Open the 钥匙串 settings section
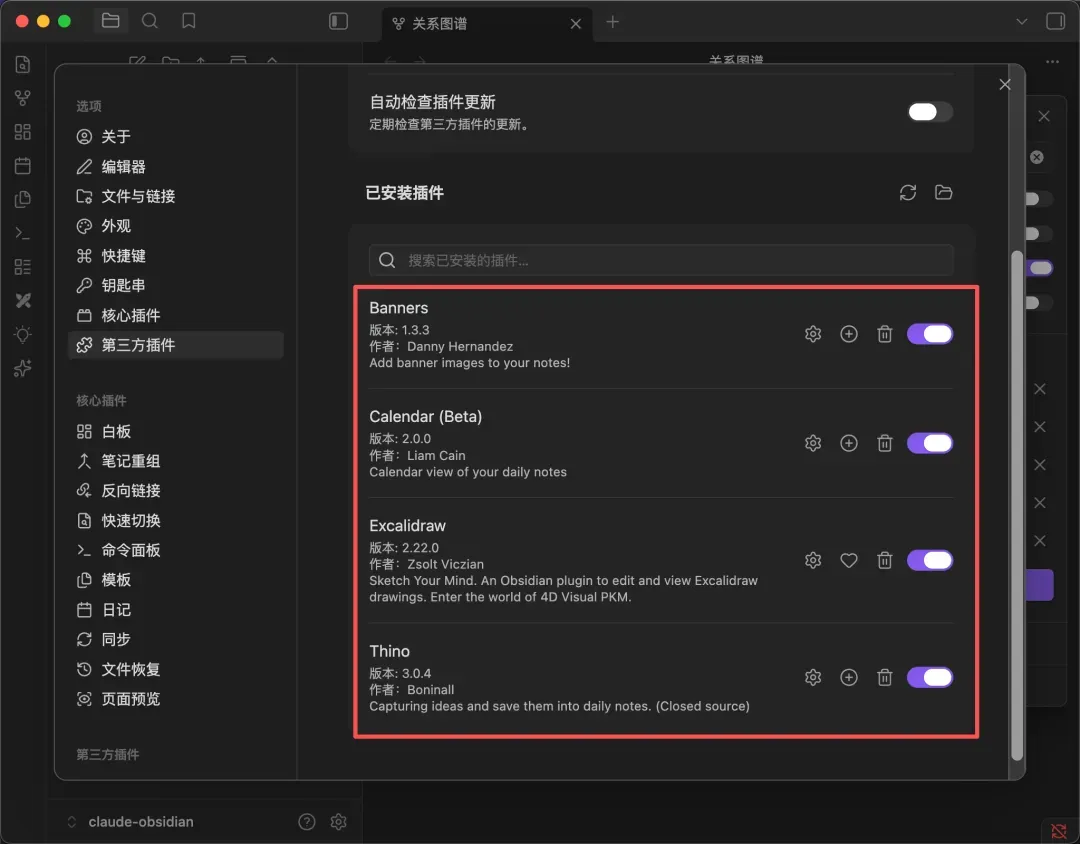 [176, 285]
